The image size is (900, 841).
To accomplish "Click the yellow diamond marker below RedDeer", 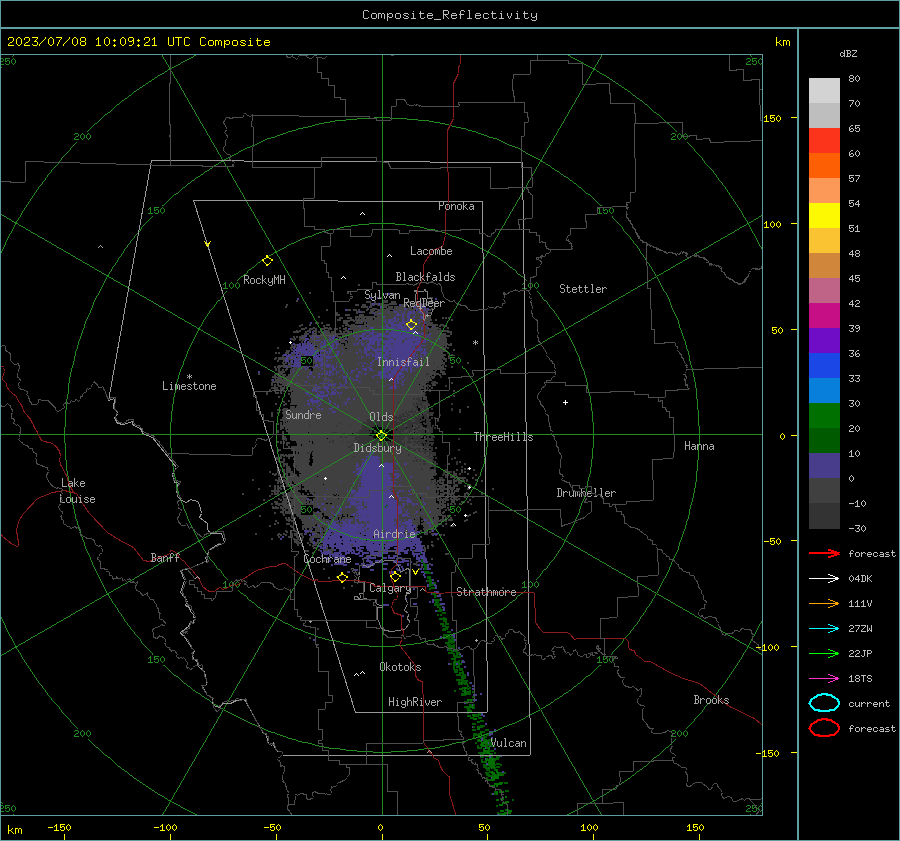I will tap(411, 325).
